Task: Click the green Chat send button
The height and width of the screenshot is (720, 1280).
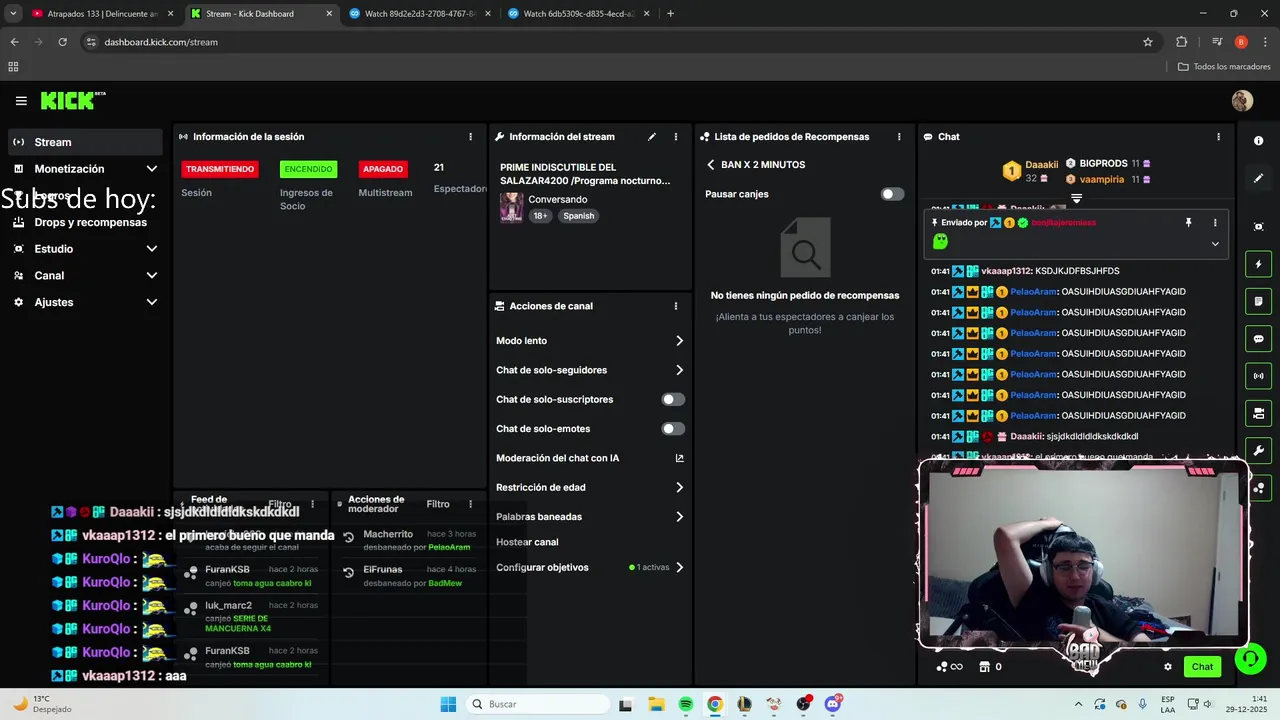Action: tap(1202, 667)
